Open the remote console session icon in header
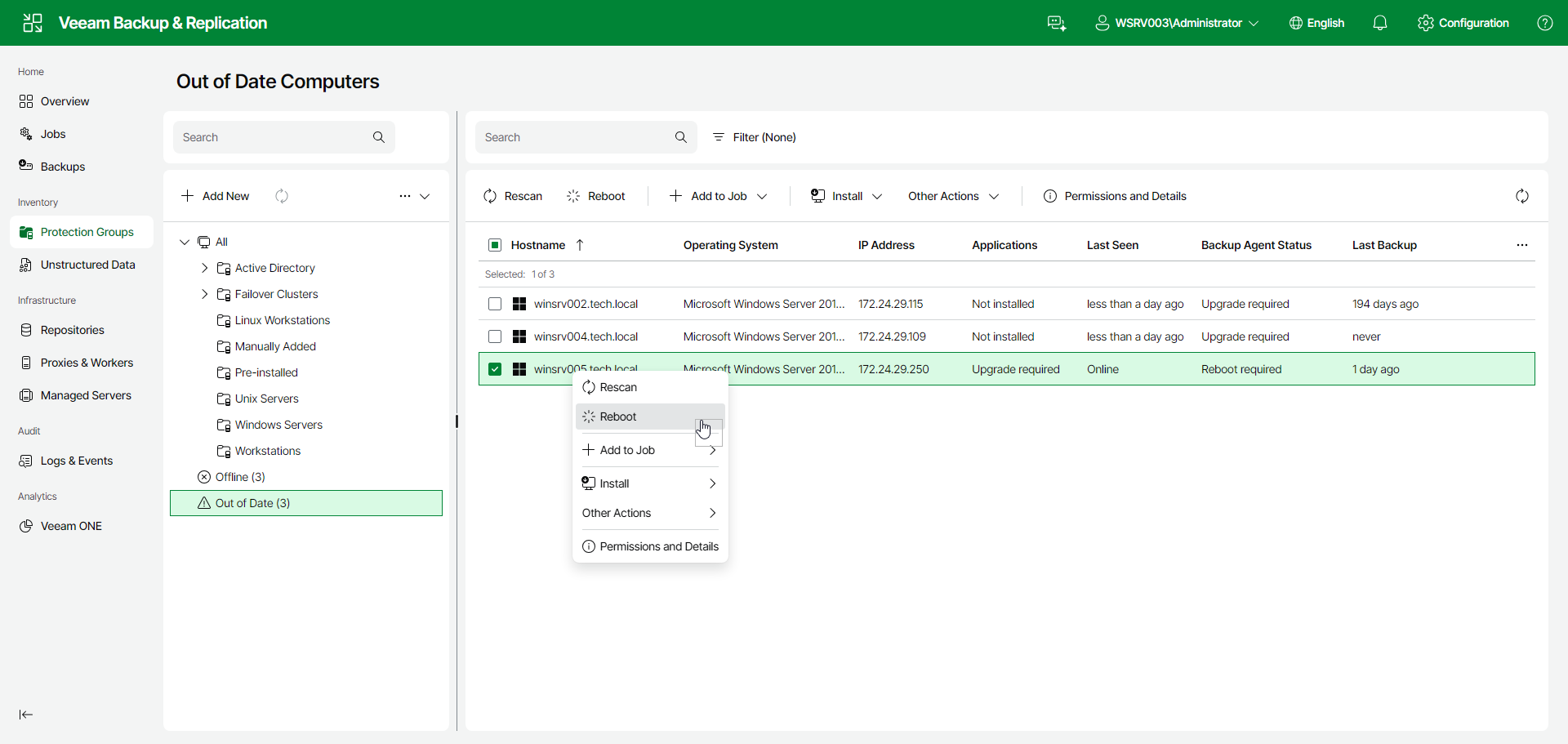Image resolution: width=1568 pixels, height=744 pixels. 1057,23
